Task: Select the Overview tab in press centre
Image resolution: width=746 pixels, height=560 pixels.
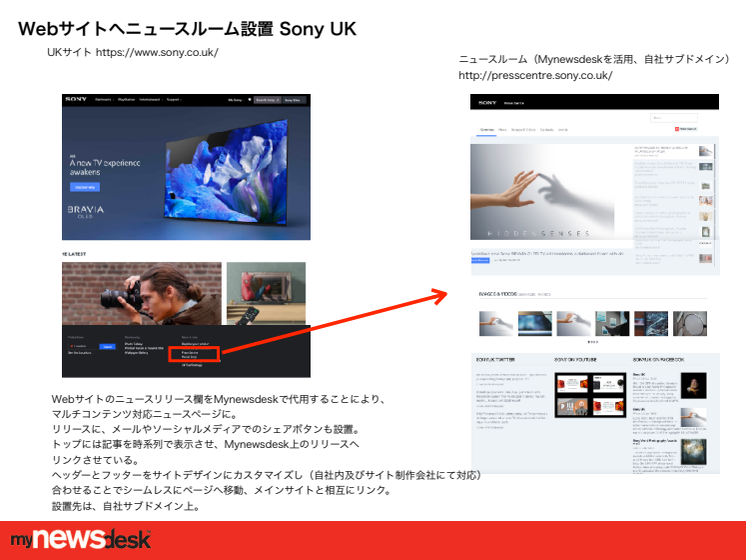Action: pyautogui.click(x=487, y=129)
